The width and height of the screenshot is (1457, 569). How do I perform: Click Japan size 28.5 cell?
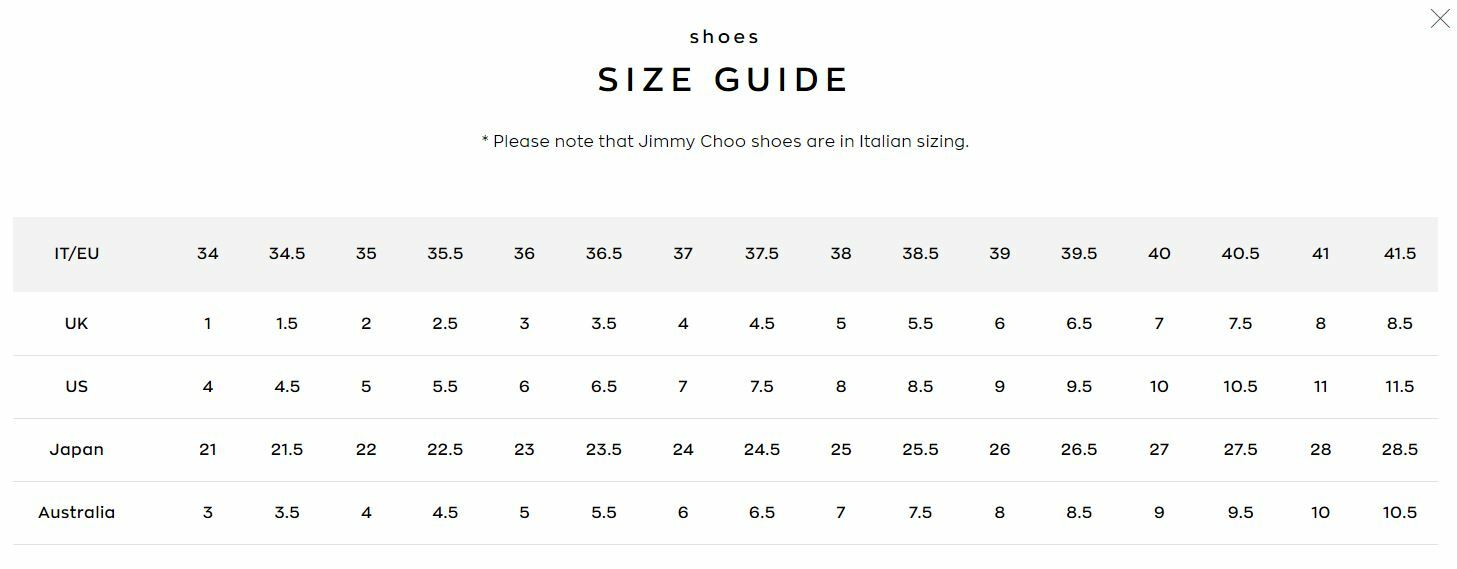1399,450
